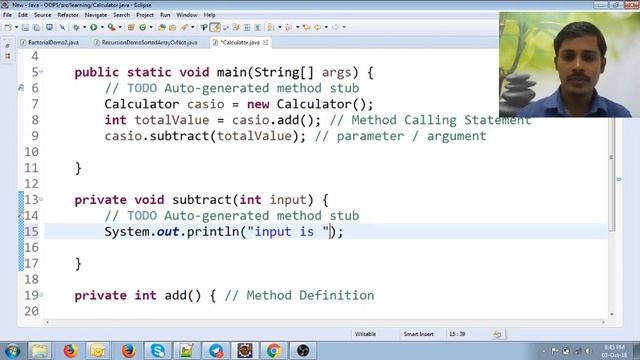Open the New wizard dropdown arrow
The image size is (640, 360).
[x=16, y=27]
